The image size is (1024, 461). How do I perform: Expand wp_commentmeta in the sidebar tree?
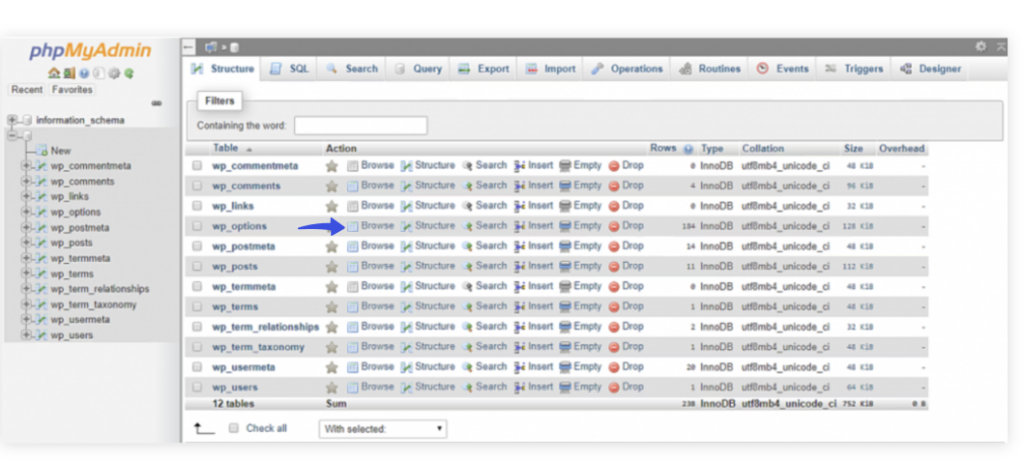26,166
